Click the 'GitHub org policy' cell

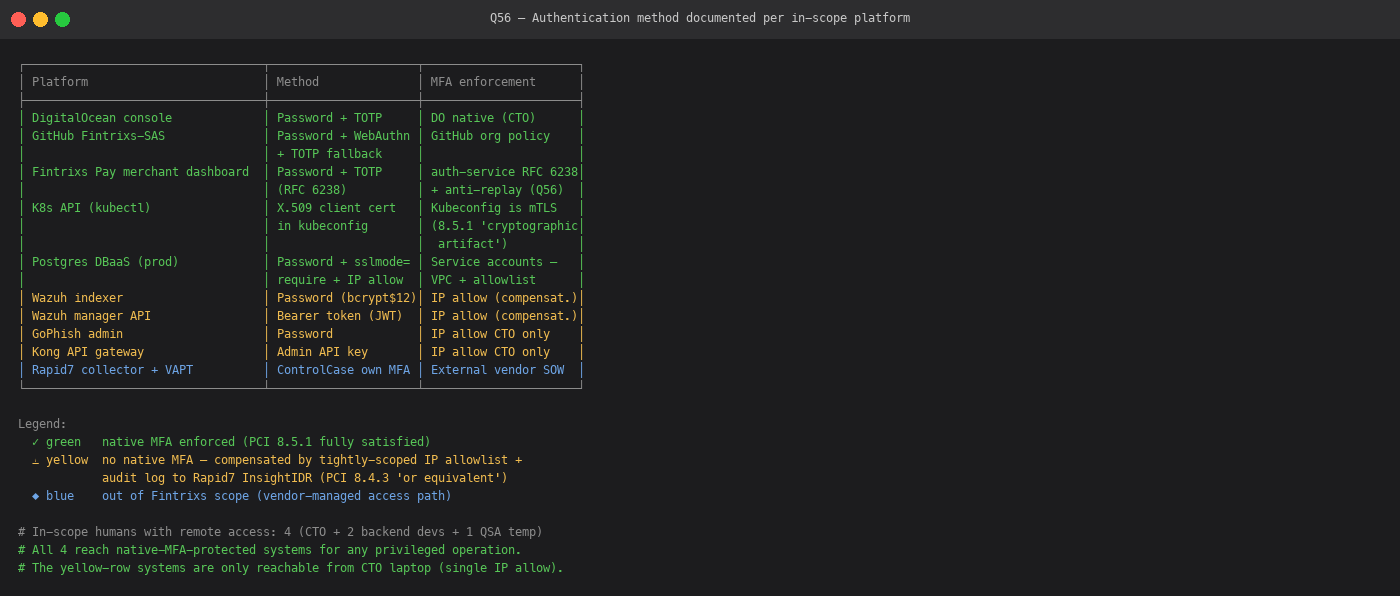[x=490, y=136]
